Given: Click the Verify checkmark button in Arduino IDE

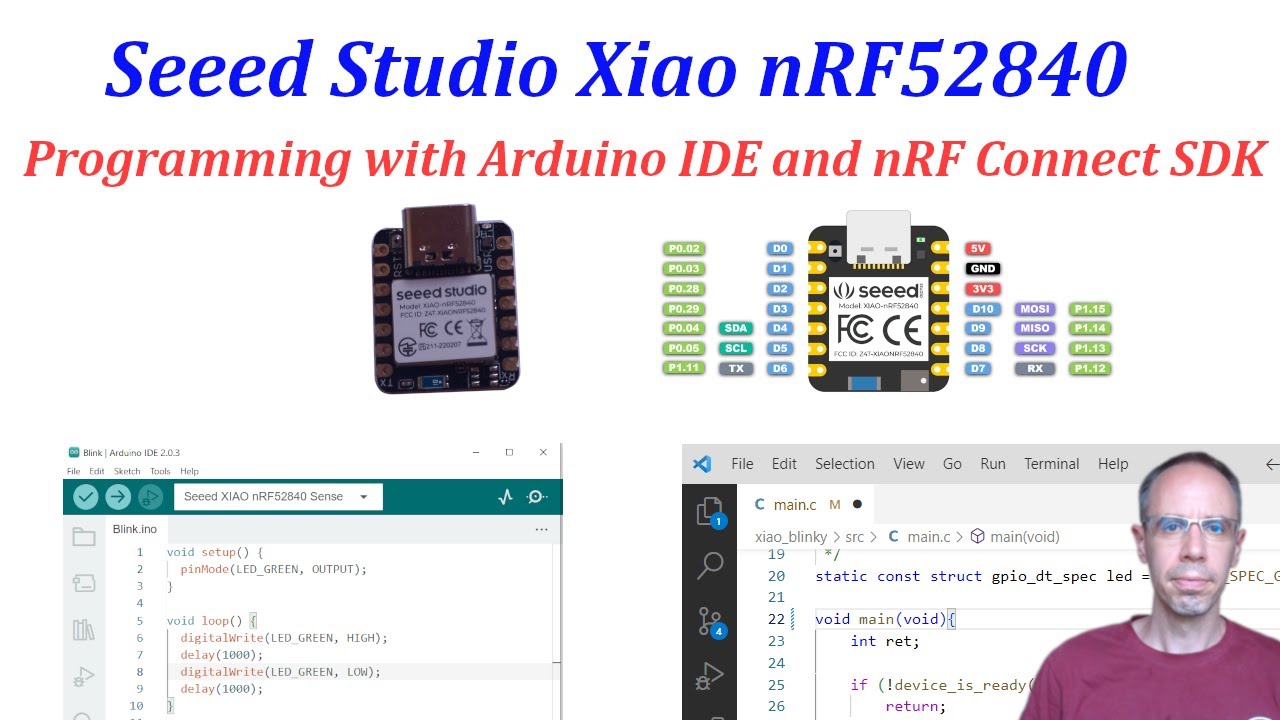Looking at the screenshot, I should [x=86, y=496].
